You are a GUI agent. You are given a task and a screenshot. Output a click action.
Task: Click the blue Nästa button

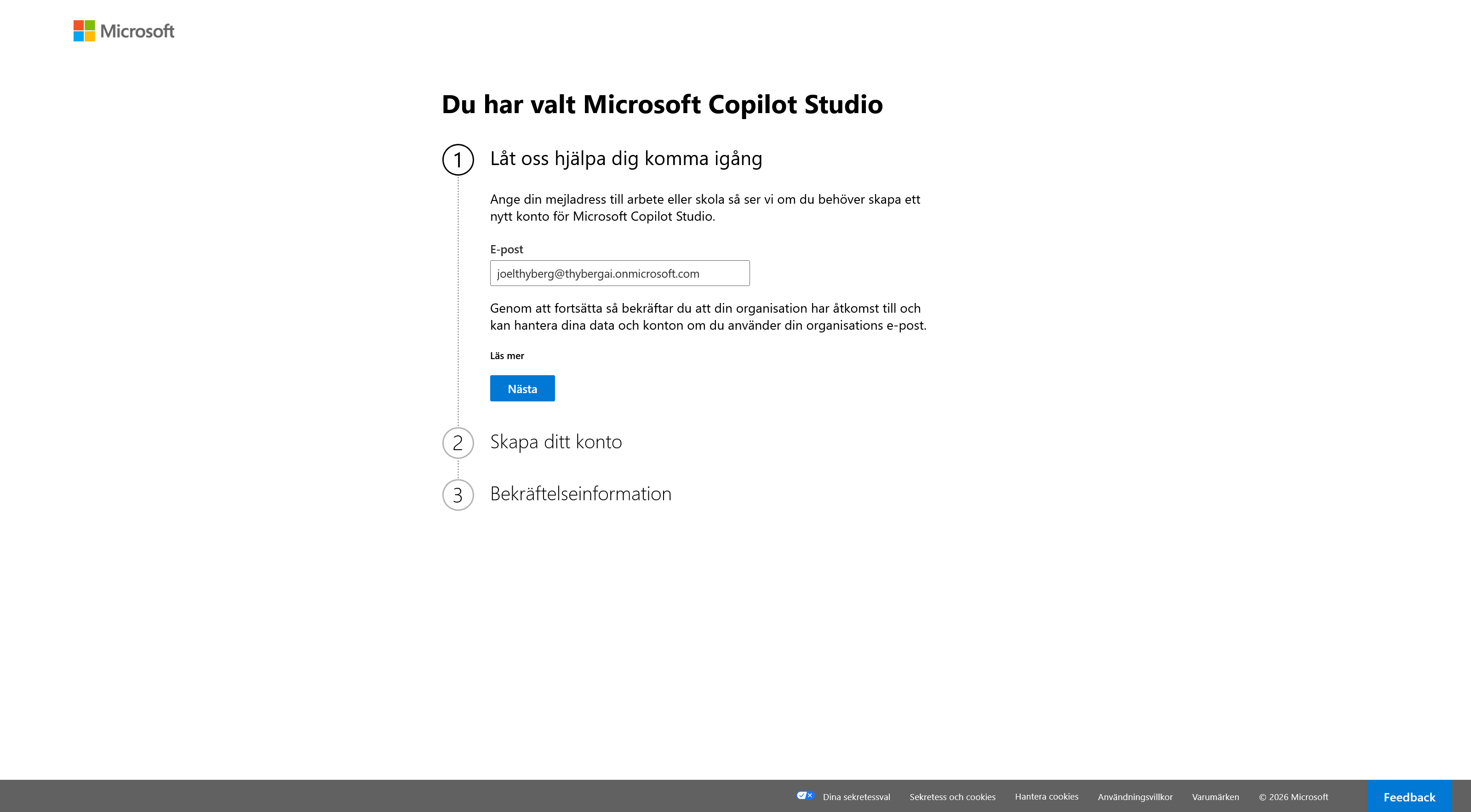pos(522,389)
